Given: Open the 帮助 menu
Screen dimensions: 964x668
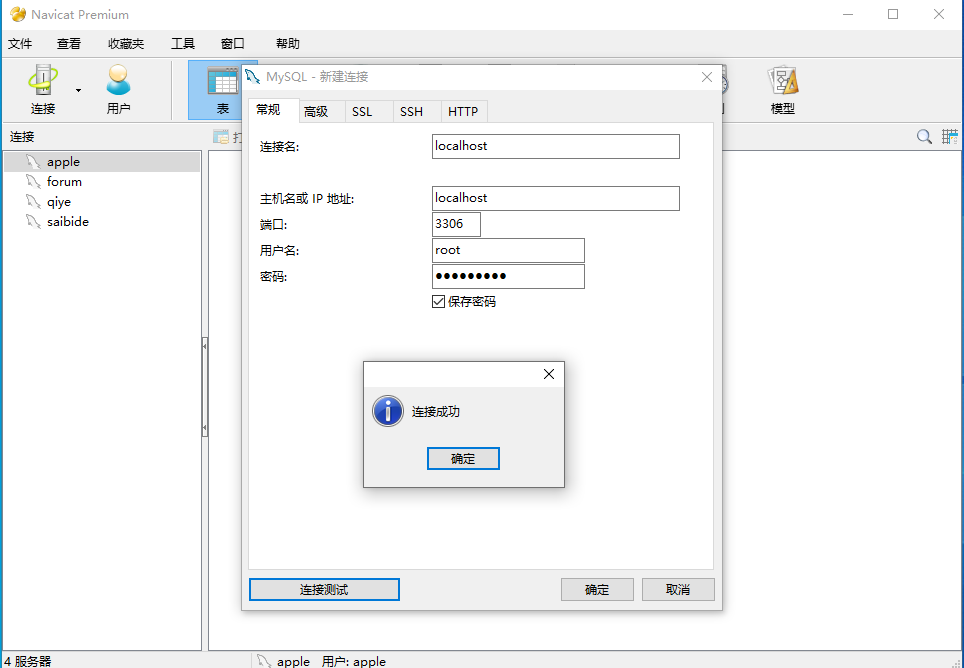Looking at the screenshot, I should click(288, 44).
